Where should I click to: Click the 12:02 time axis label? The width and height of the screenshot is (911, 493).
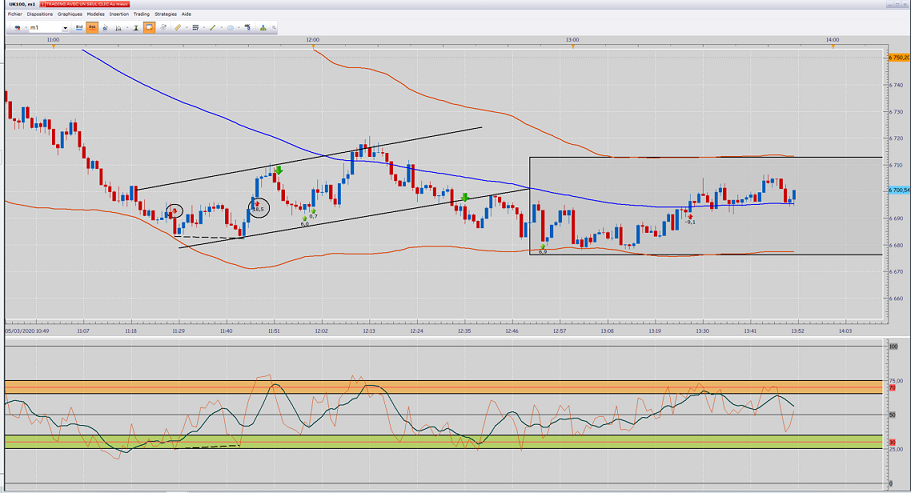(321, 331)
